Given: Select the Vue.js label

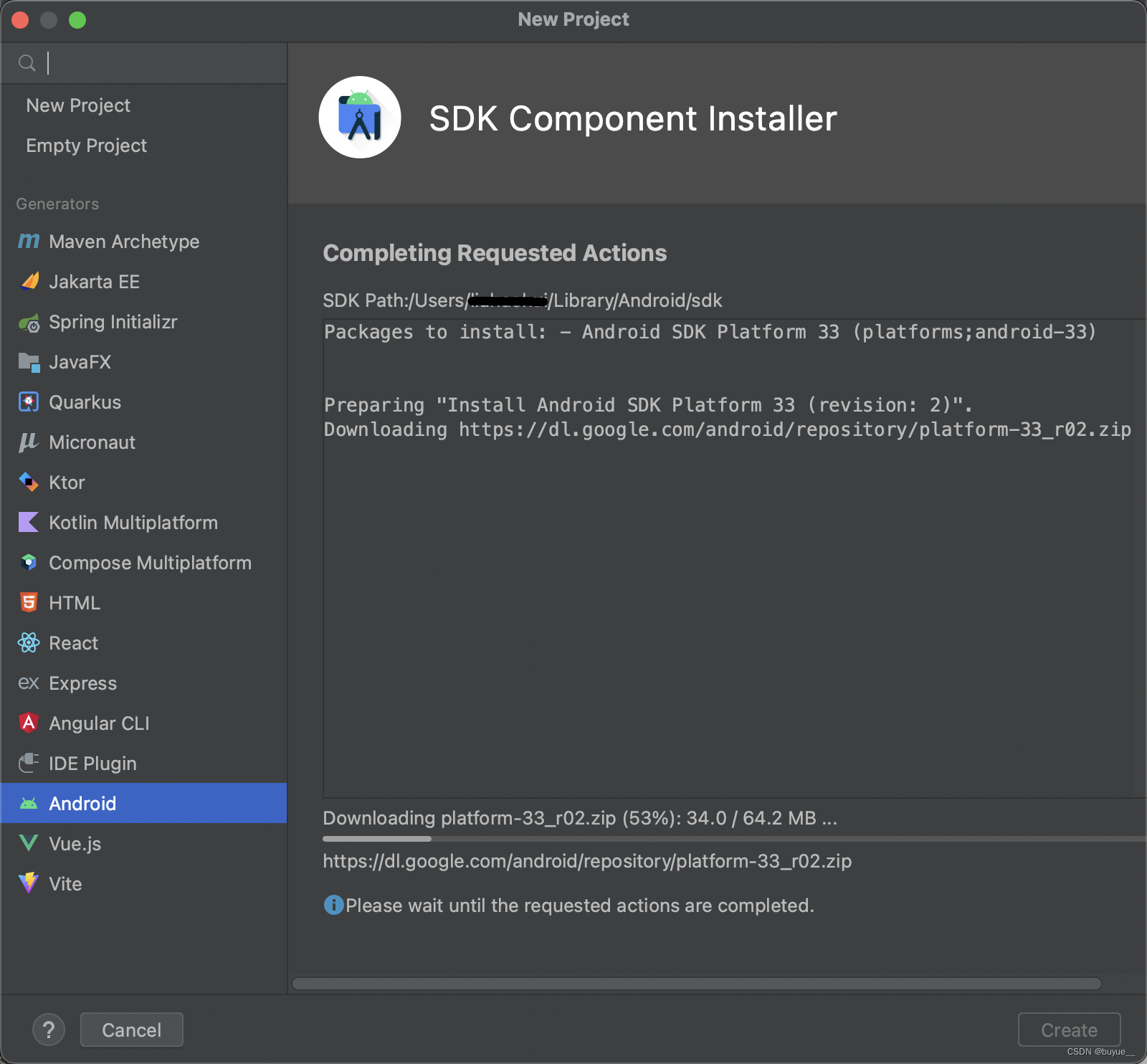Looking at the screenshot, I should 75,844.
